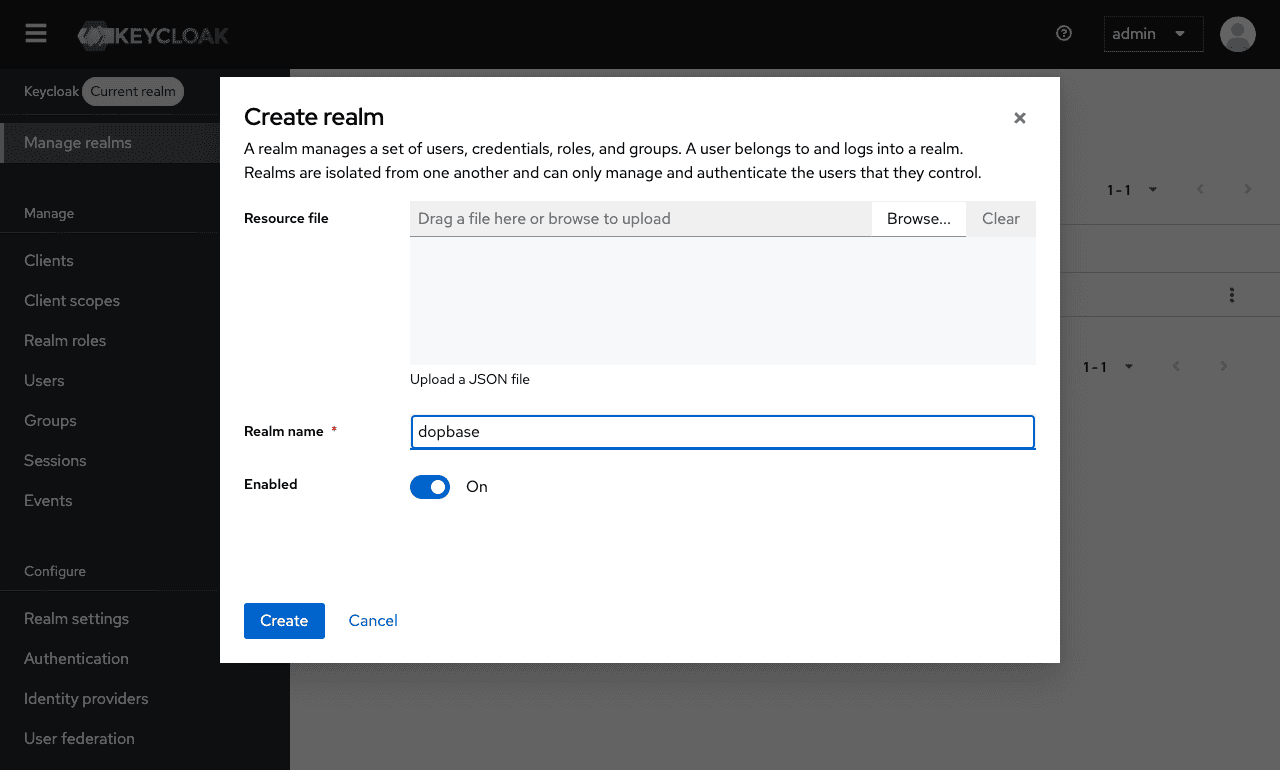Open the hamburger navigation menu
Viewport: 1280px width, 770px height.
pos(36,34)
